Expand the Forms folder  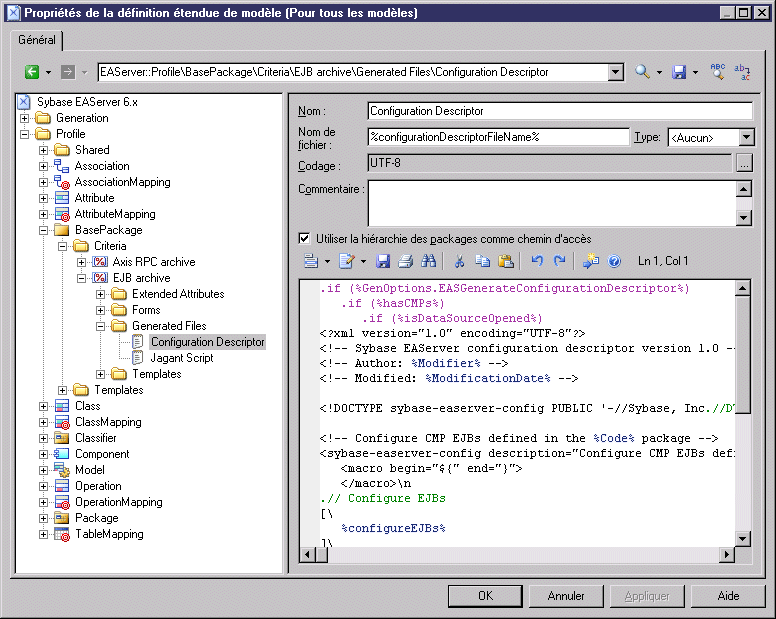[x=100, y=310]
